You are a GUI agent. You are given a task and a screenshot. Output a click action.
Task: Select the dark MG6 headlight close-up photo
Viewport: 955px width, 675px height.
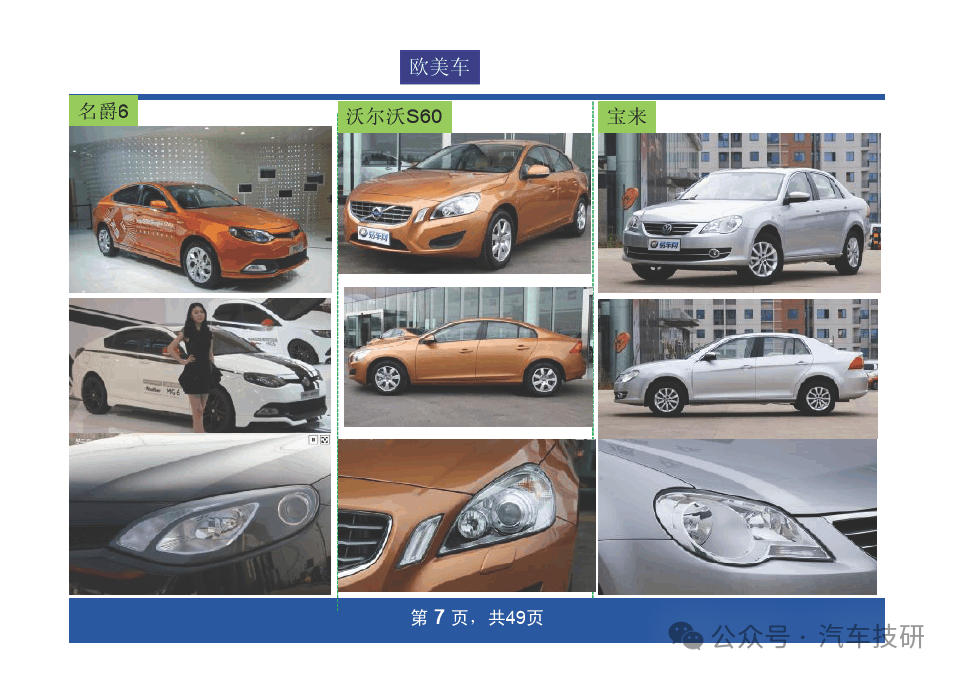pyautogui.click(x=200, y=514)
